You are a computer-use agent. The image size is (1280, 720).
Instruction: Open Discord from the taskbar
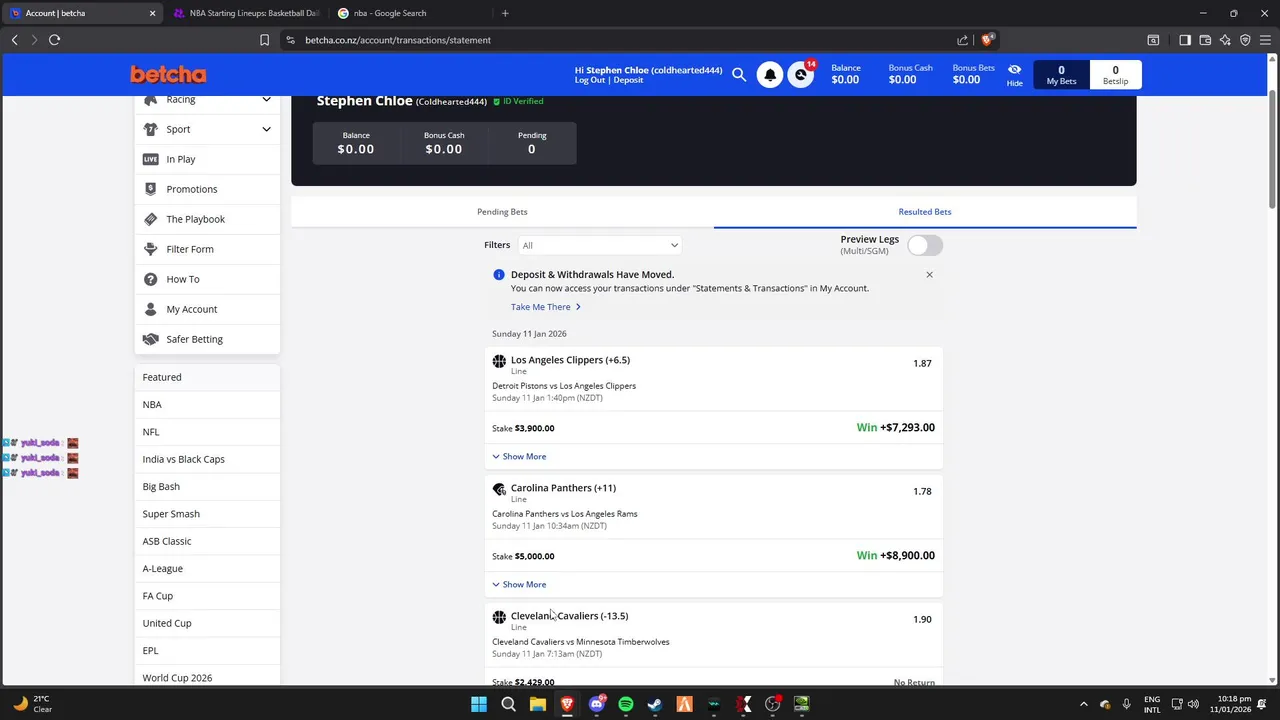click(x=597, y=704)
